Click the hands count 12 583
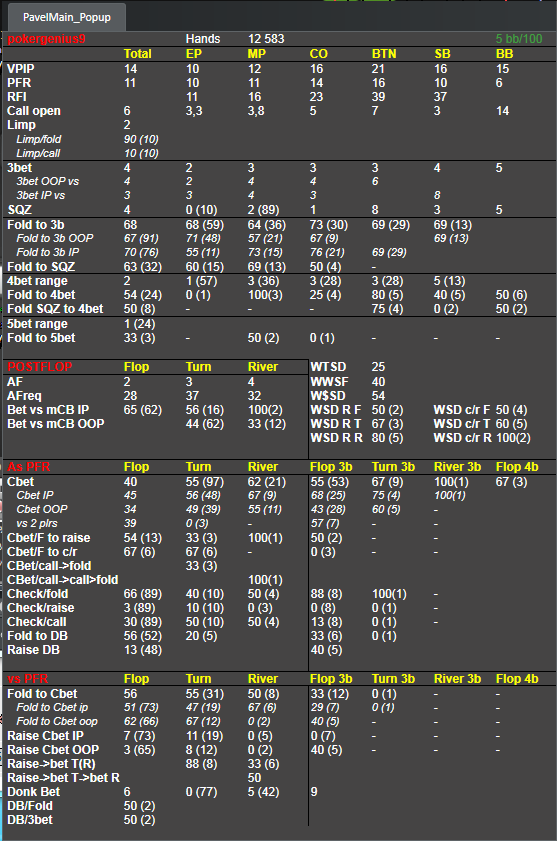Screen dimensions: 557x841 pos(266,39)
